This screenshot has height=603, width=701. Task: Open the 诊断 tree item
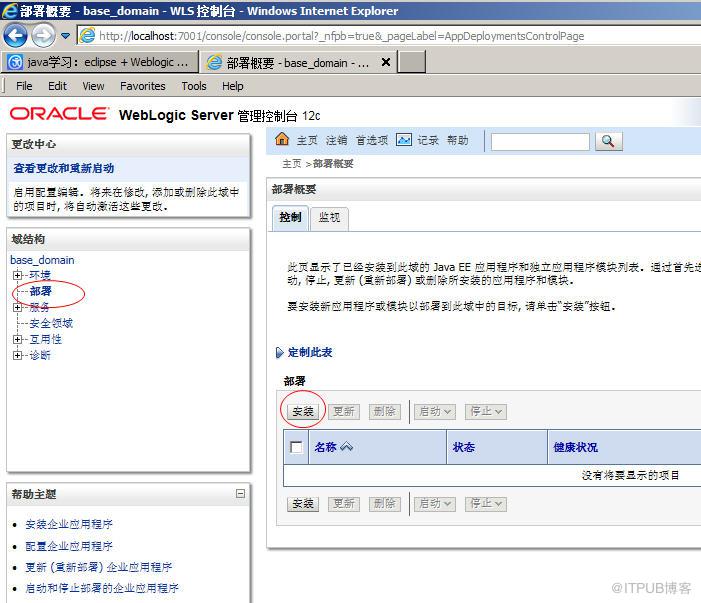click(x=40, y=355)
